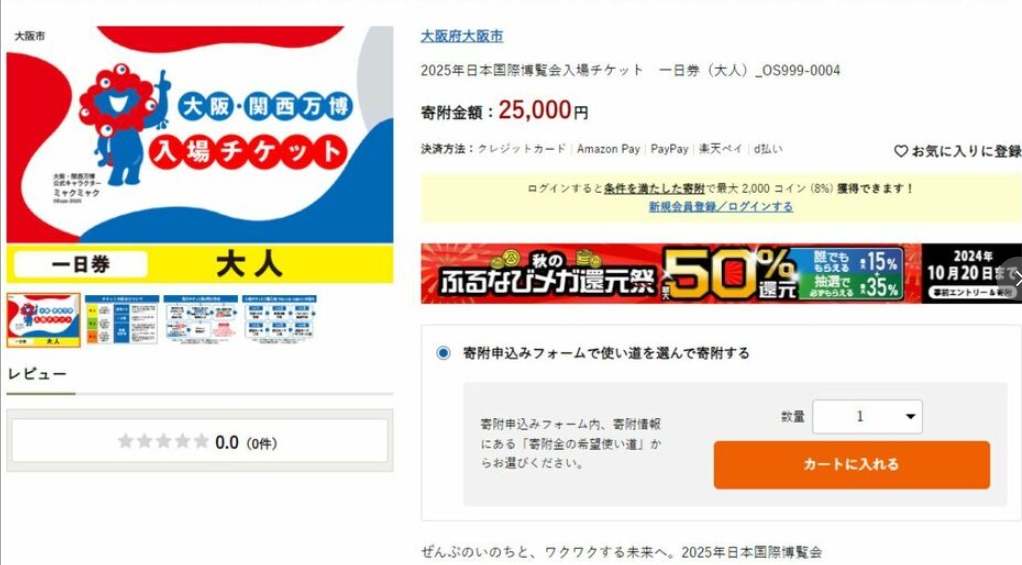The image size is (1022, 565).
Task: Open the 数量 quantity dropdown
Action: [867, 416]
